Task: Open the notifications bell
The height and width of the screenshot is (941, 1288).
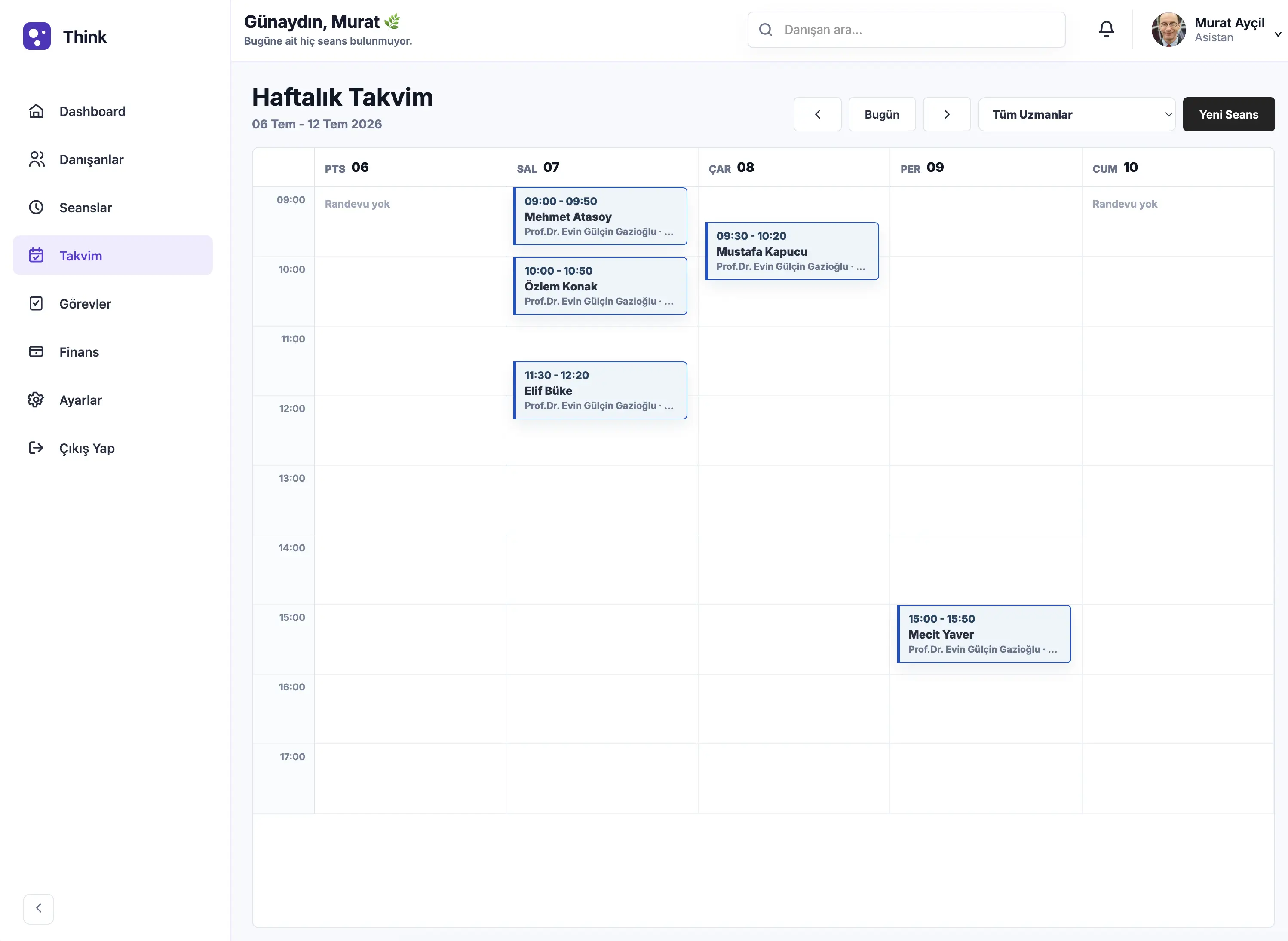Action: pyautogui.click(x=1106, y=30)
